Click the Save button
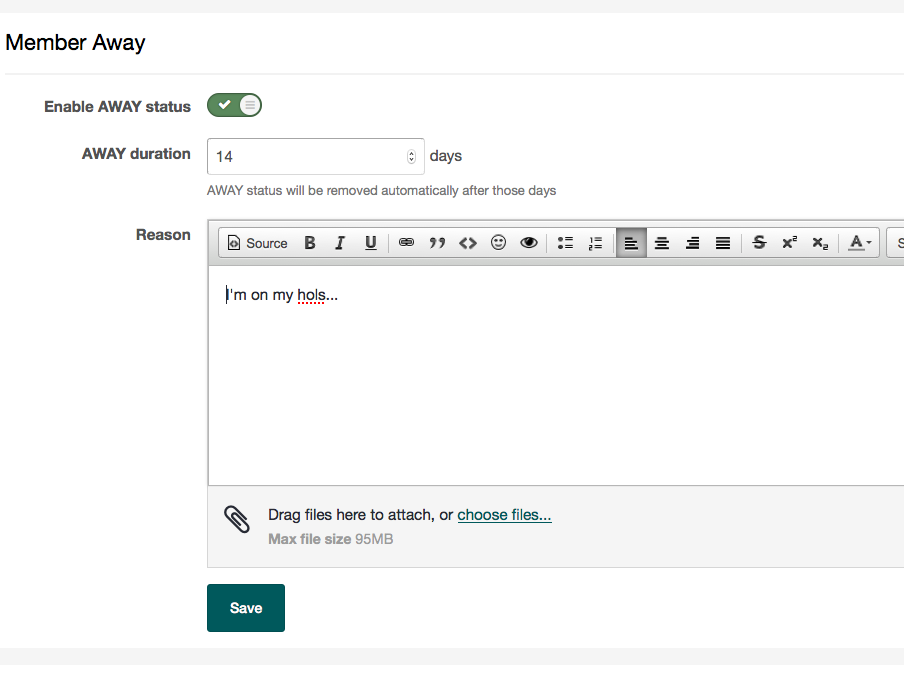Viewport: 904px width, 681px height. click(x=246, y=608)
